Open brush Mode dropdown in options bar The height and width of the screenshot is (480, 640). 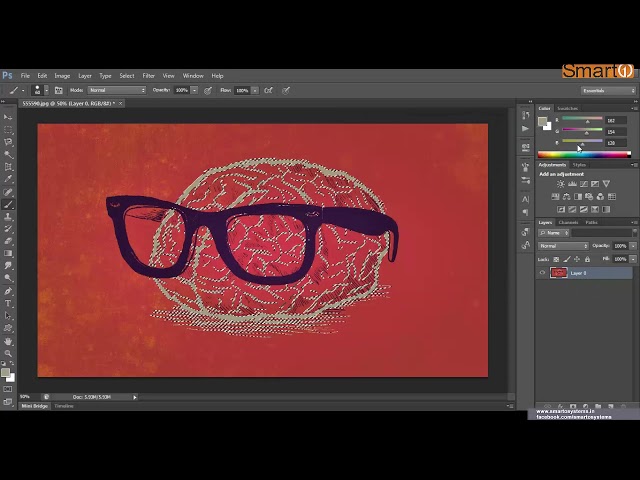117,90
